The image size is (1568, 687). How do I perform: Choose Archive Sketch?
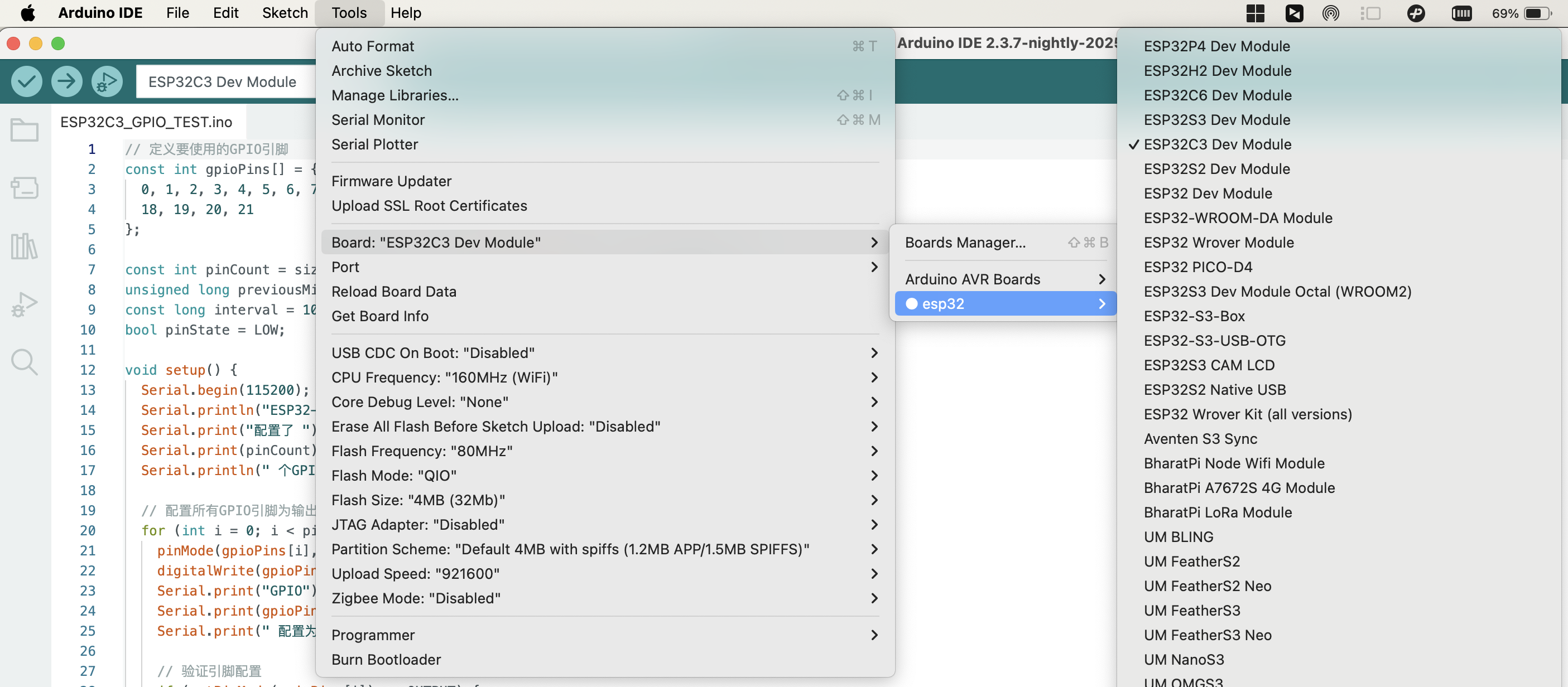pos(605,71)
